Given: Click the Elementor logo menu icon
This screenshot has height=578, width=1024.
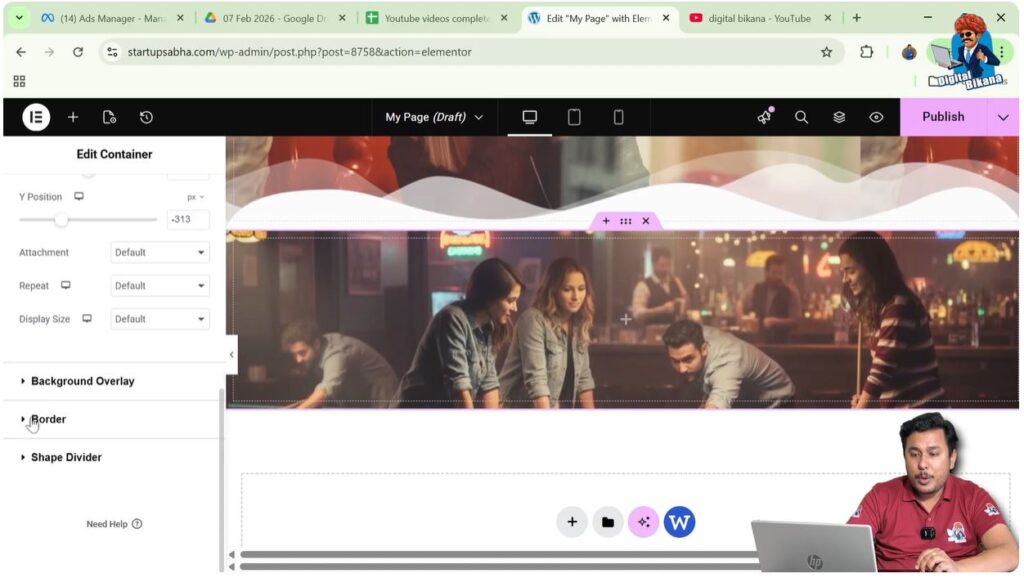Looking at the screenshot, I should [36, 117].
